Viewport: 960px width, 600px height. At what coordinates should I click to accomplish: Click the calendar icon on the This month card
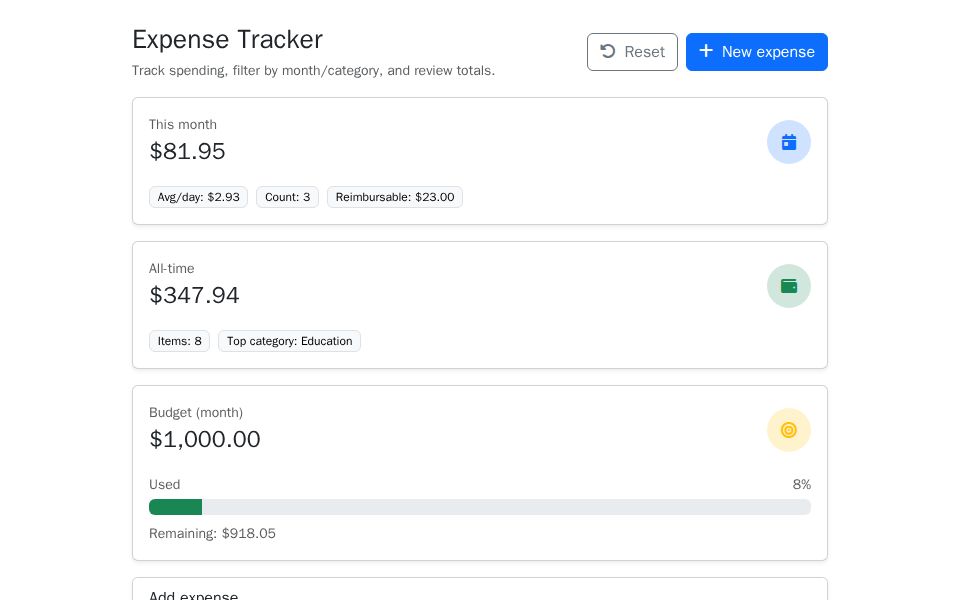point(789,142)
